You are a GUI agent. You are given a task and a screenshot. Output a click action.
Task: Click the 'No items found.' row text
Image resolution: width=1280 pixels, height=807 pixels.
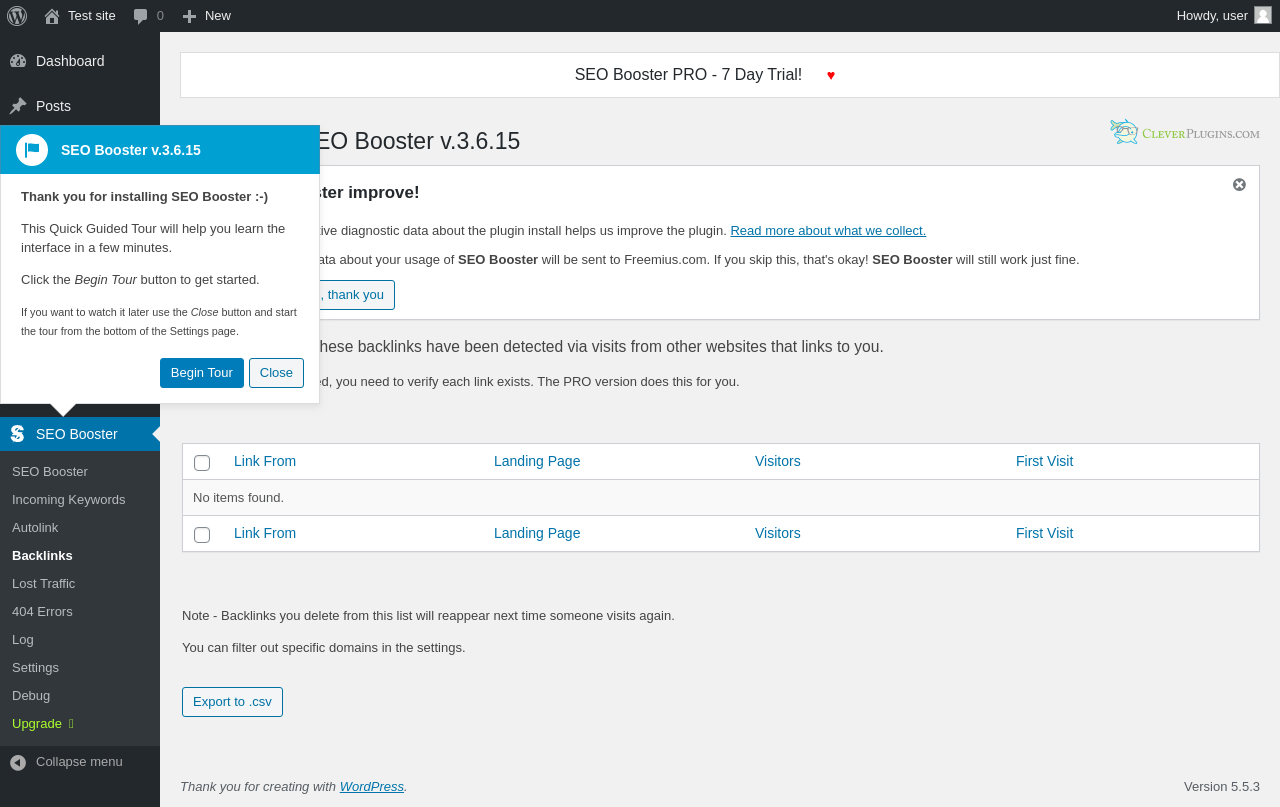point(238,498)
